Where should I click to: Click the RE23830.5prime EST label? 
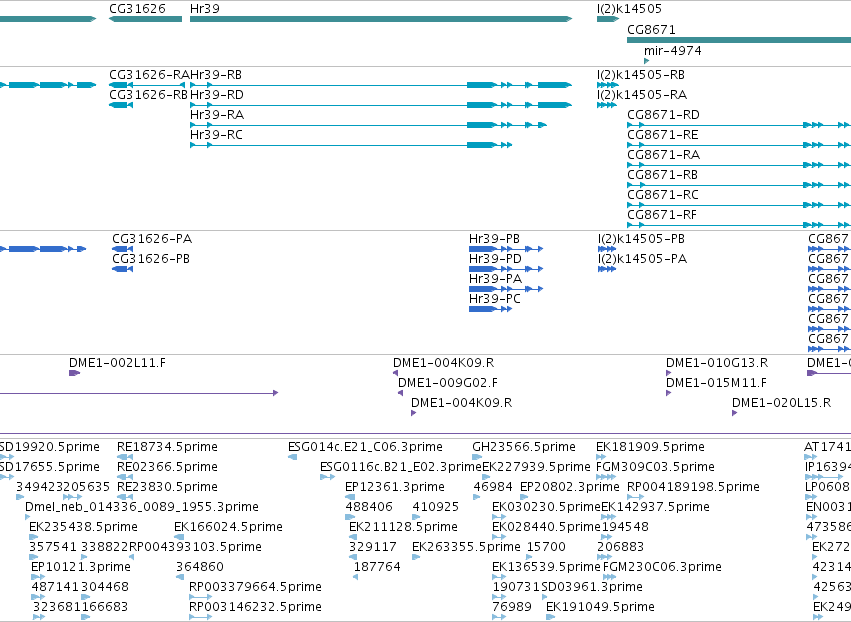(x=167, y=487)
